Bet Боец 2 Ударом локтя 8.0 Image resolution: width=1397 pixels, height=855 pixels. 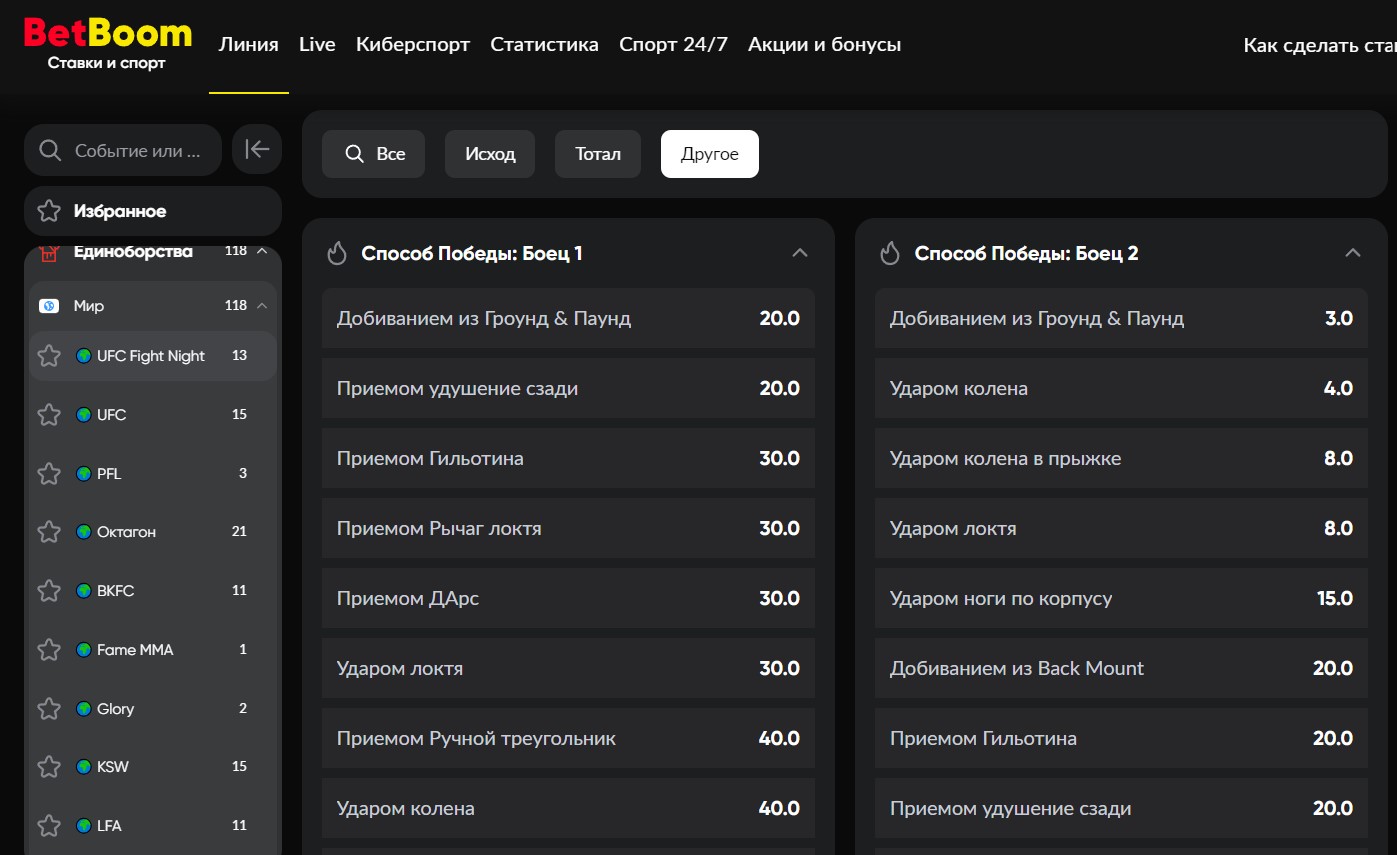click(x=1121, y=528)
